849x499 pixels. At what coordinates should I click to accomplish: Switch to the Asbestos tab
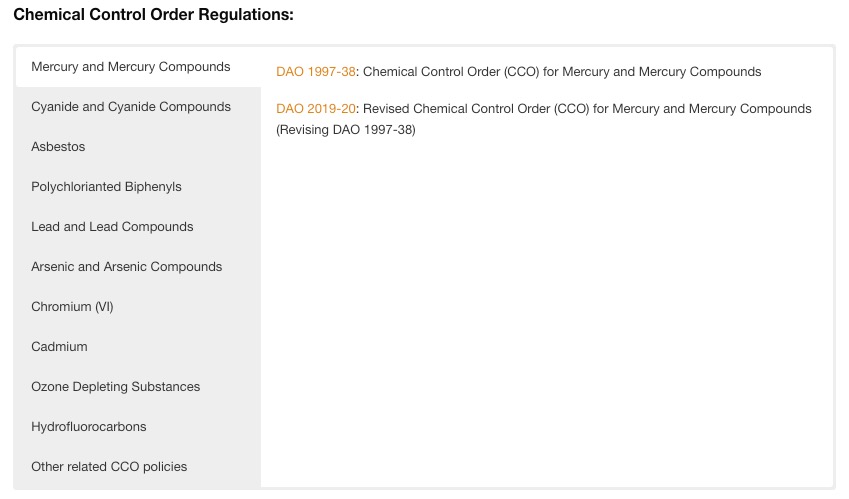138,147
